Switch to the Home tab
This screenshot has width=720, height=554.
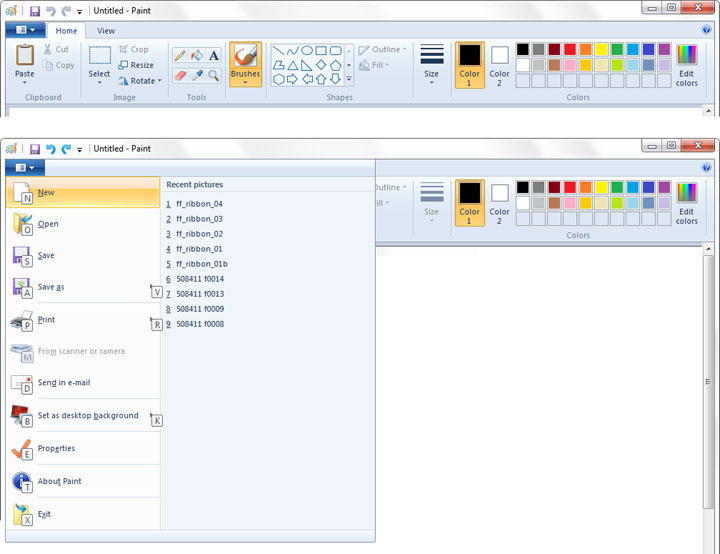click(x=66, y=31)
